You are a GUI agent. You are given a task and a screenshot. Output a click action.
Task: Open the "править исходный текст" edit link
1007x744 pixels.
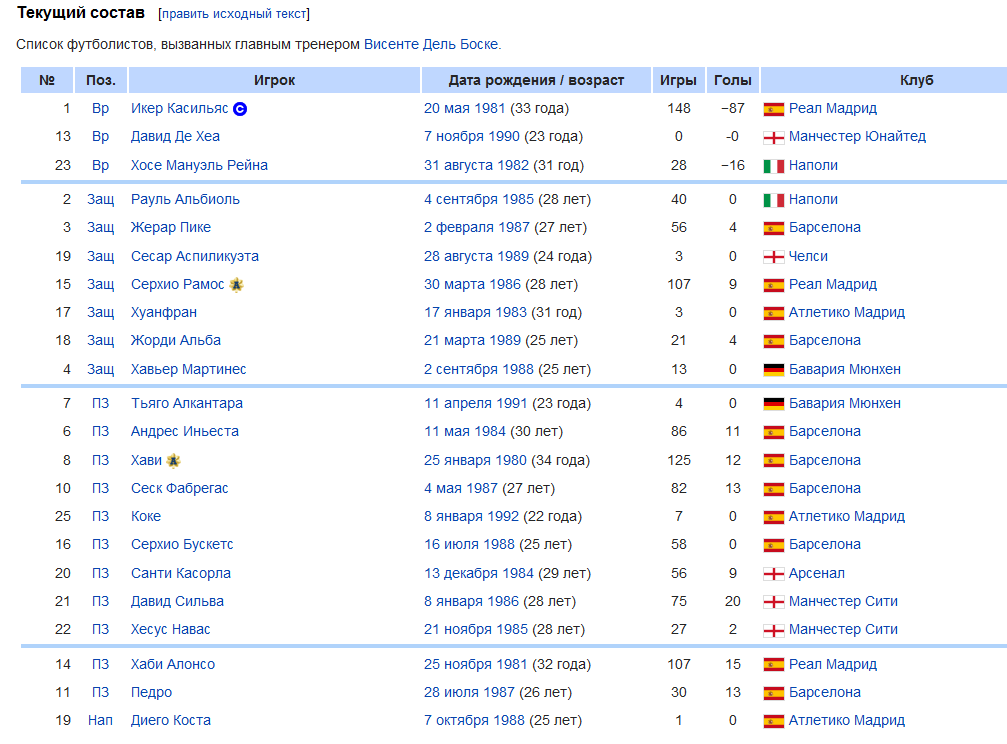235,14
